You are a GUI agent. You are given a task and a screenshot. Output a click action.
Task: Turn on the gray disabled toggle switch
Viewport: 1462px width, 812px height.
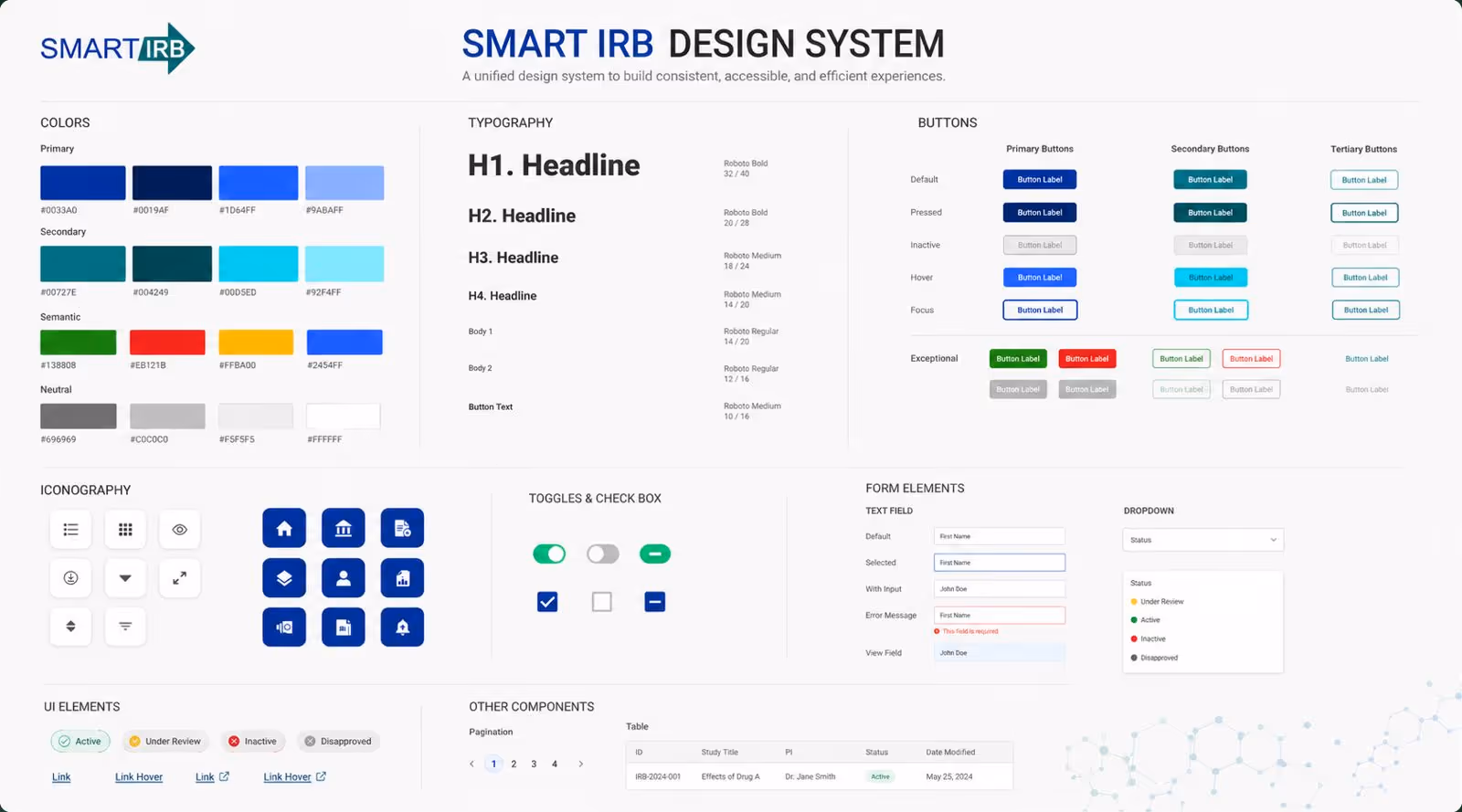tap(603, 554)
